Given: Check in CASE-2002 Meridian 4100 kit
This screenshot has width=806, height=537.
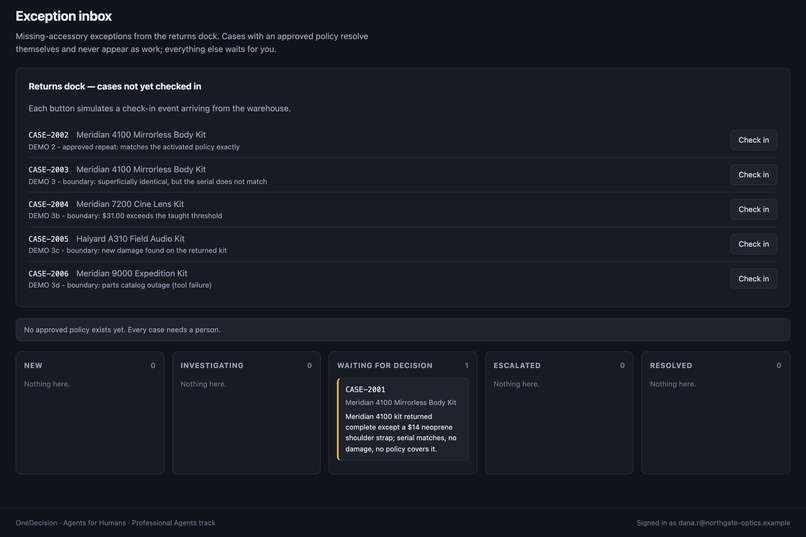Looking at the screenshot, I should coord(754,140).
